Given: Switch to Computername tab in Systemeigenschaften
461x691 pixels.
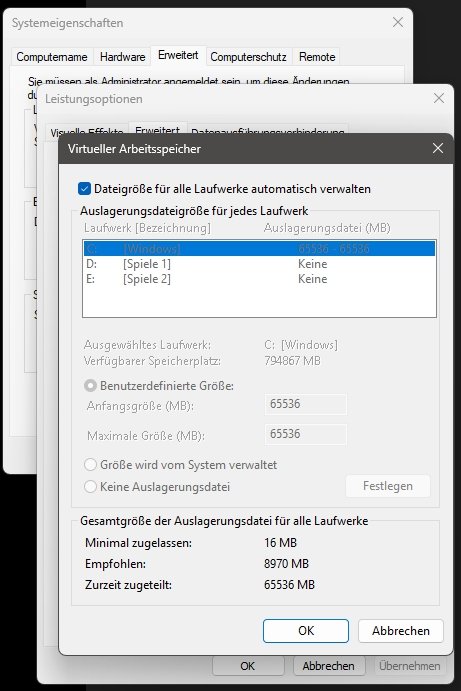Looking at the screenshot, I should (x=52, y=57).
